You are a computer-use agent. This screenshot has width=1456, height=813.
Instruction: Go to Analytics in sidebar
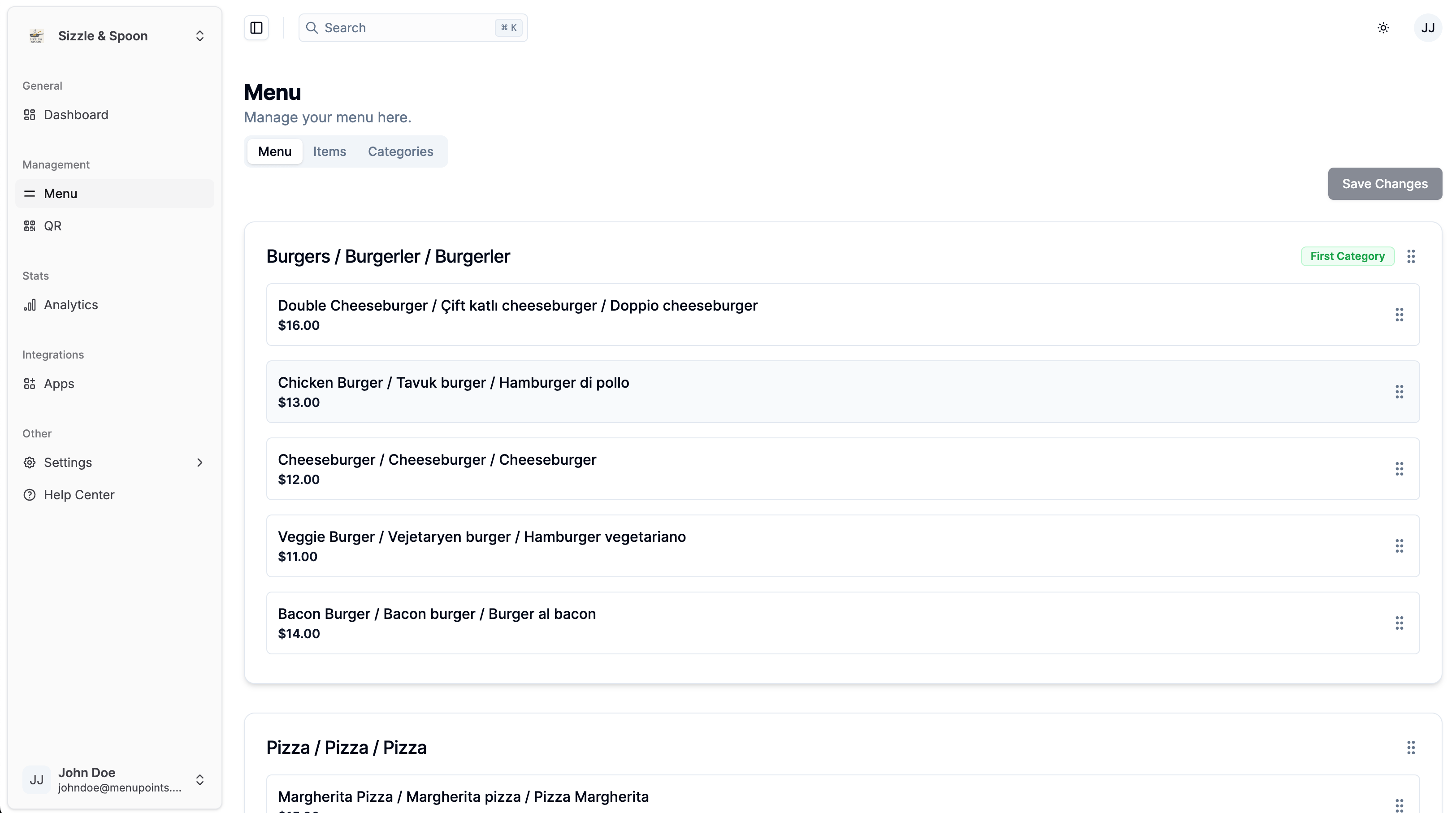coord(71,305)
